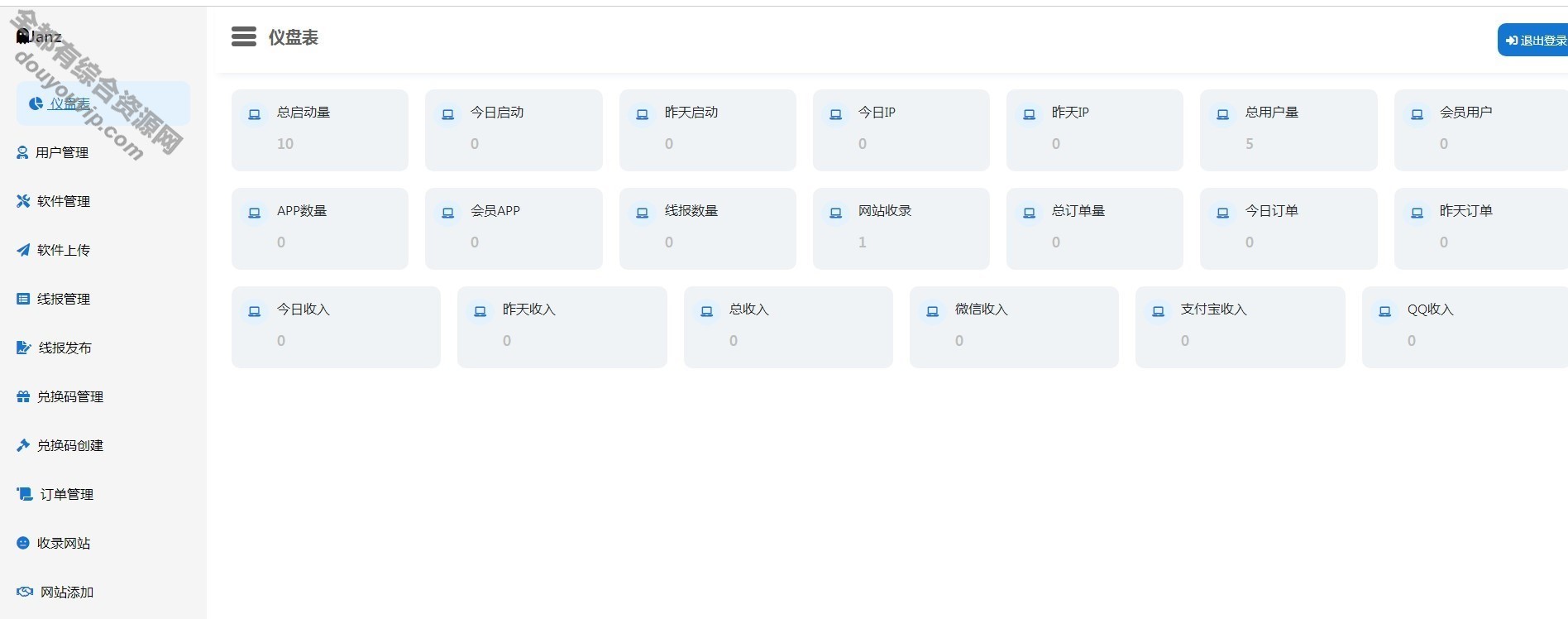Click the laptop icon on 总收入 card
The height and width of the screenshot is (619, 1568).
[707, 311]
